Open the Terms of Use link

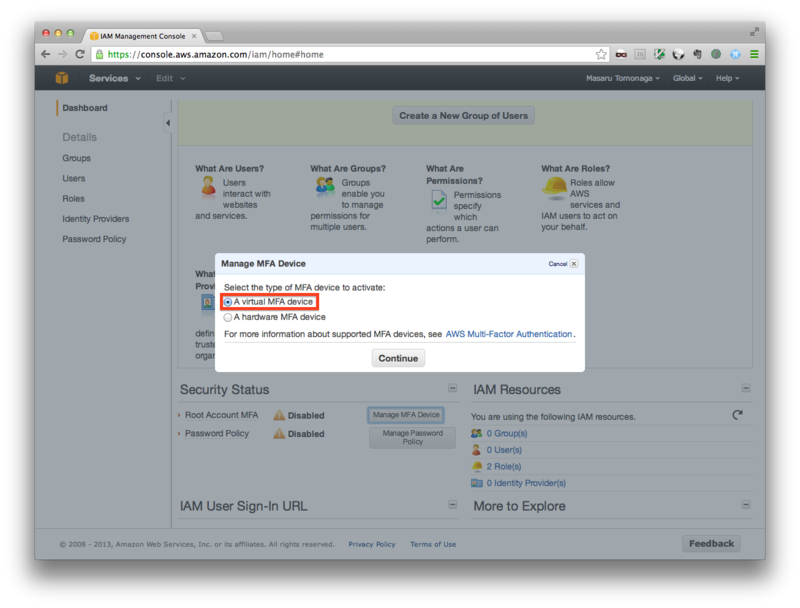click(x=433, y=544)
